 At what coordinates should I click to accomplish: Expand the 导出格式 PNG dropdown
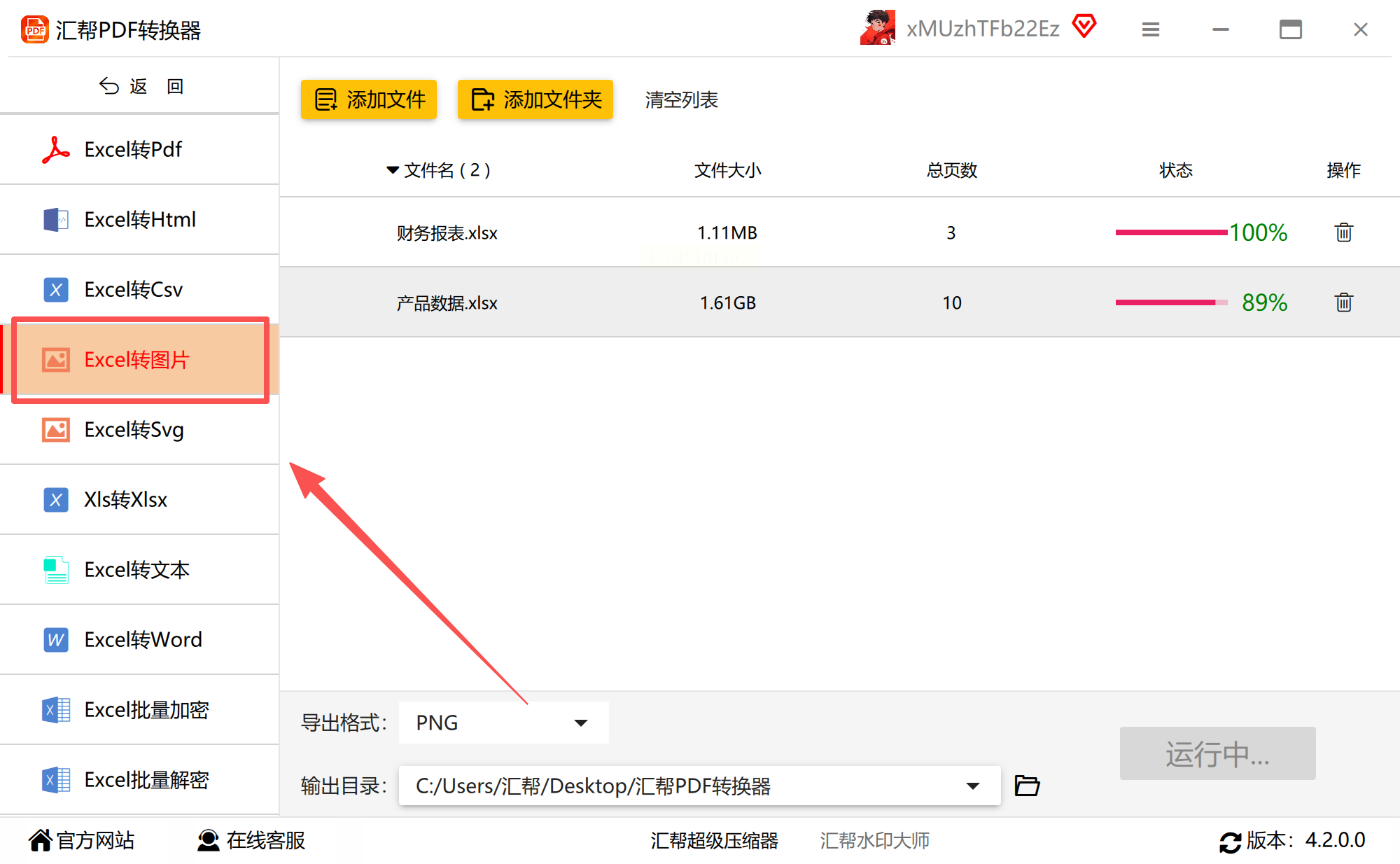(x=580, y=723)
